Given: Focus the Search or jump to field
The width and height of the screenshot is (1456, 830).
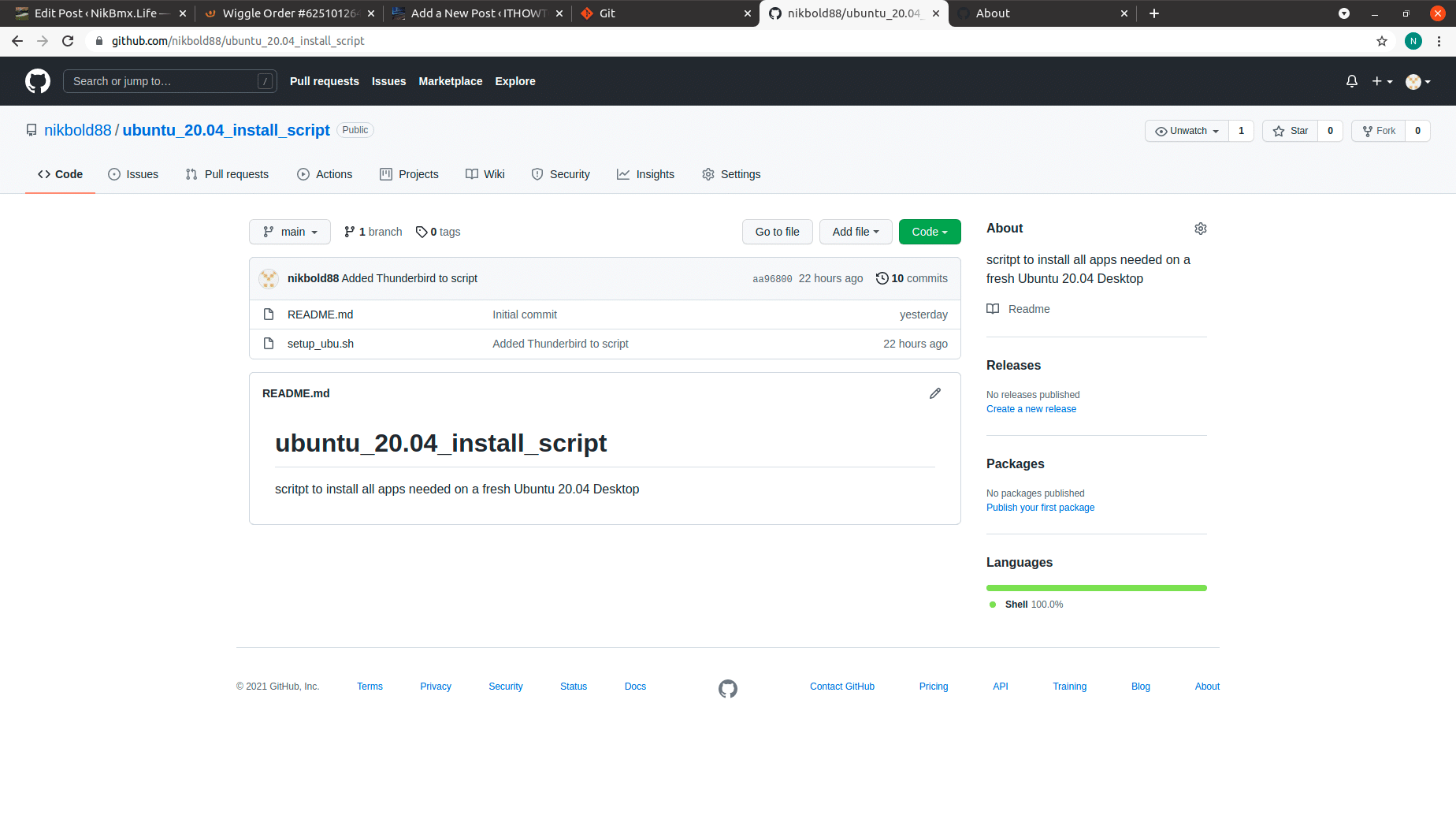Looking at the screenshot, I should click(170, 81).
